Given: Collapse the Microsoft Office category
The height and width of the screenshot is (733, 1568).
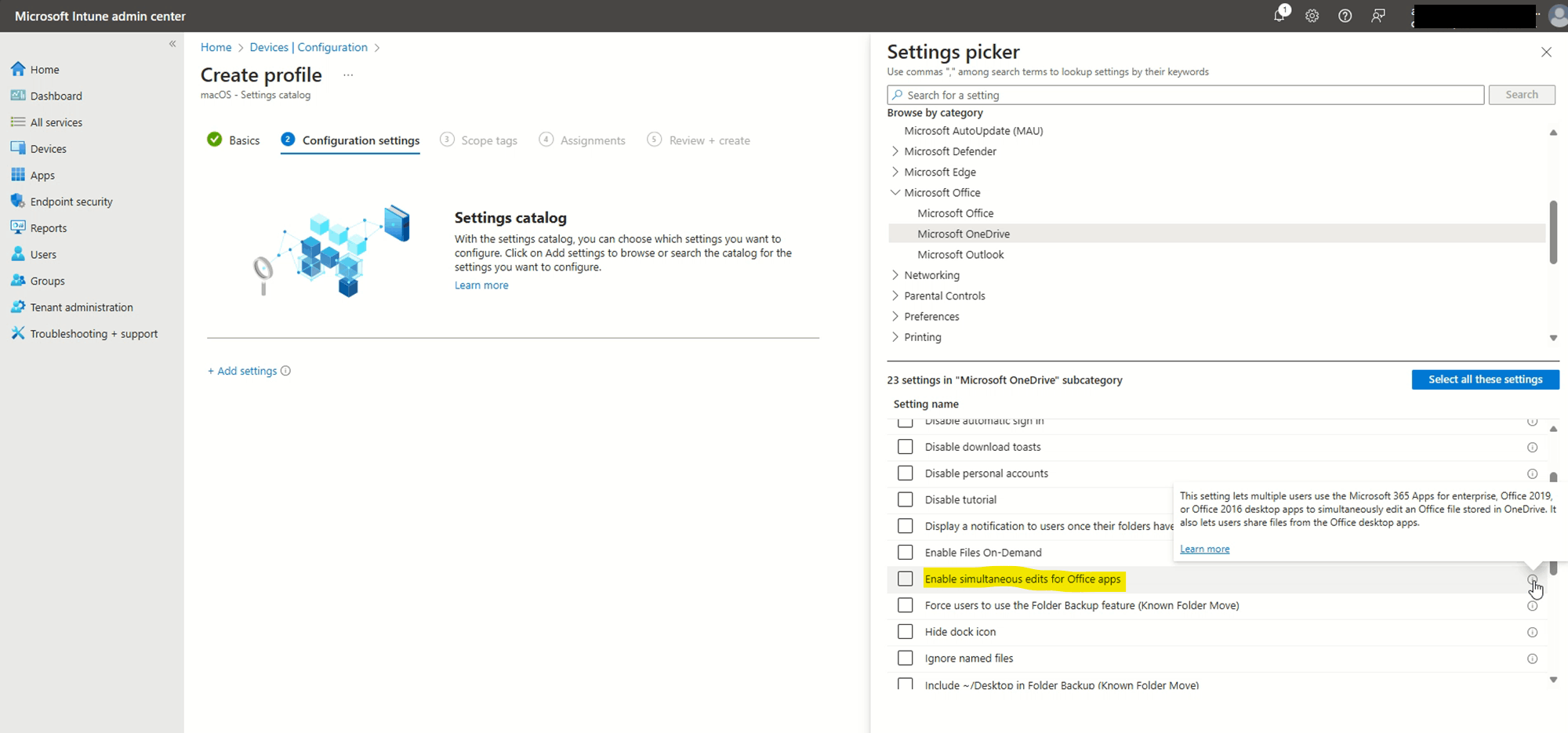Looking at the screenshot, I should tap(895, 193).
